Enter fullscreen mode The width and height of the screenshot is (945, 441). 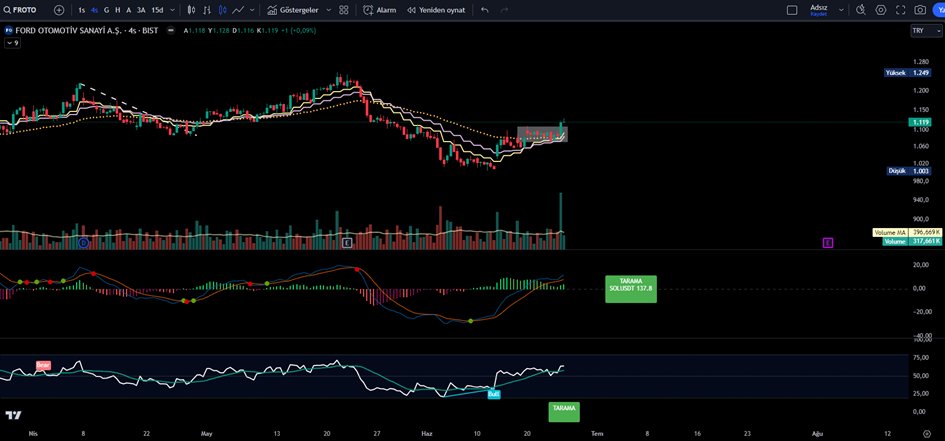click(900, 10)
